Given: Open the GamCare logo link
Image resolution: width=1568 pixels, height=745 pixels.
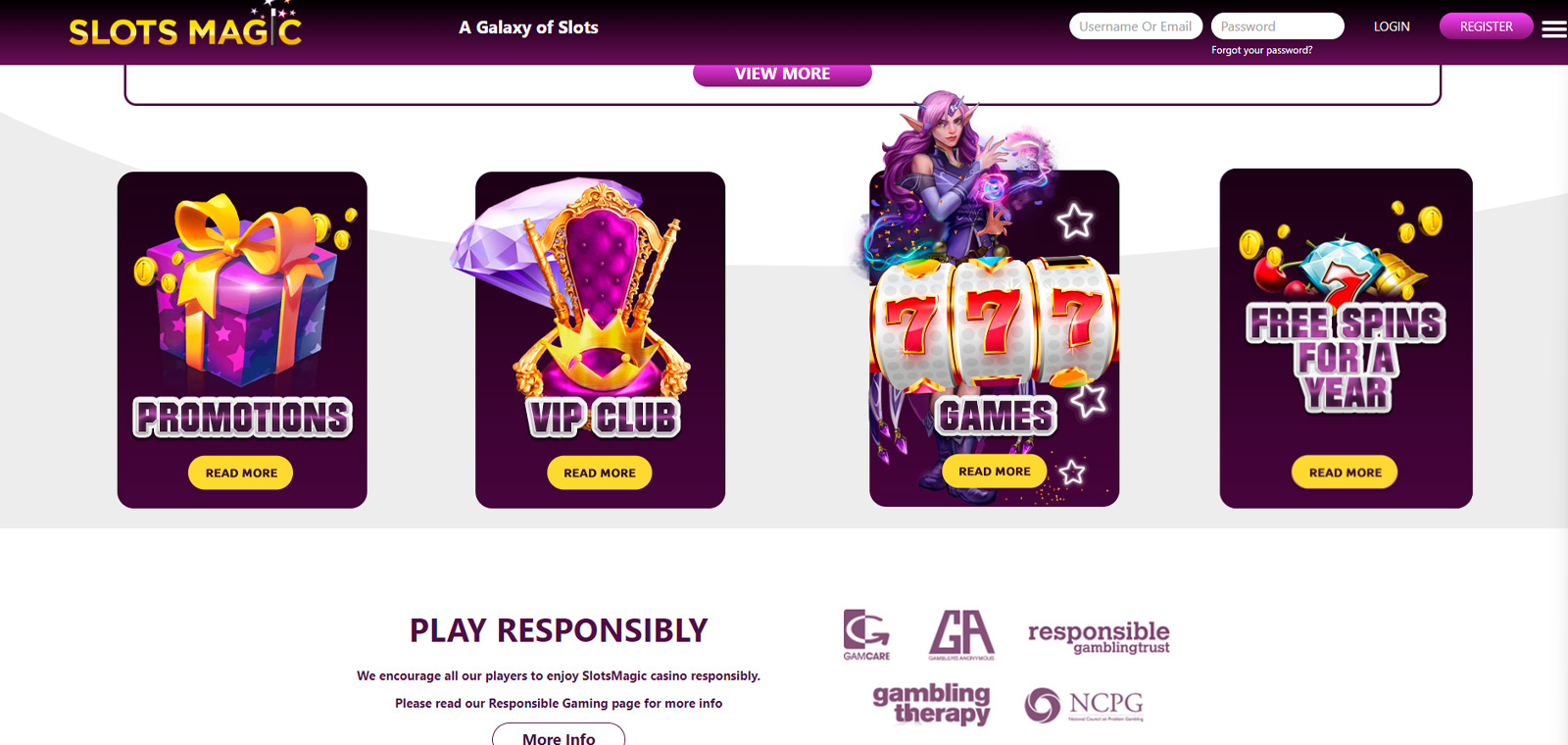Looking at the screenshot, I should (866, 635).
